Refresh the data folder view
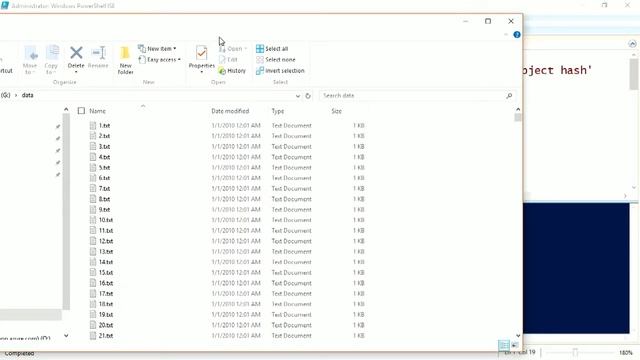640x360 pixels. (x=308, y=96)
